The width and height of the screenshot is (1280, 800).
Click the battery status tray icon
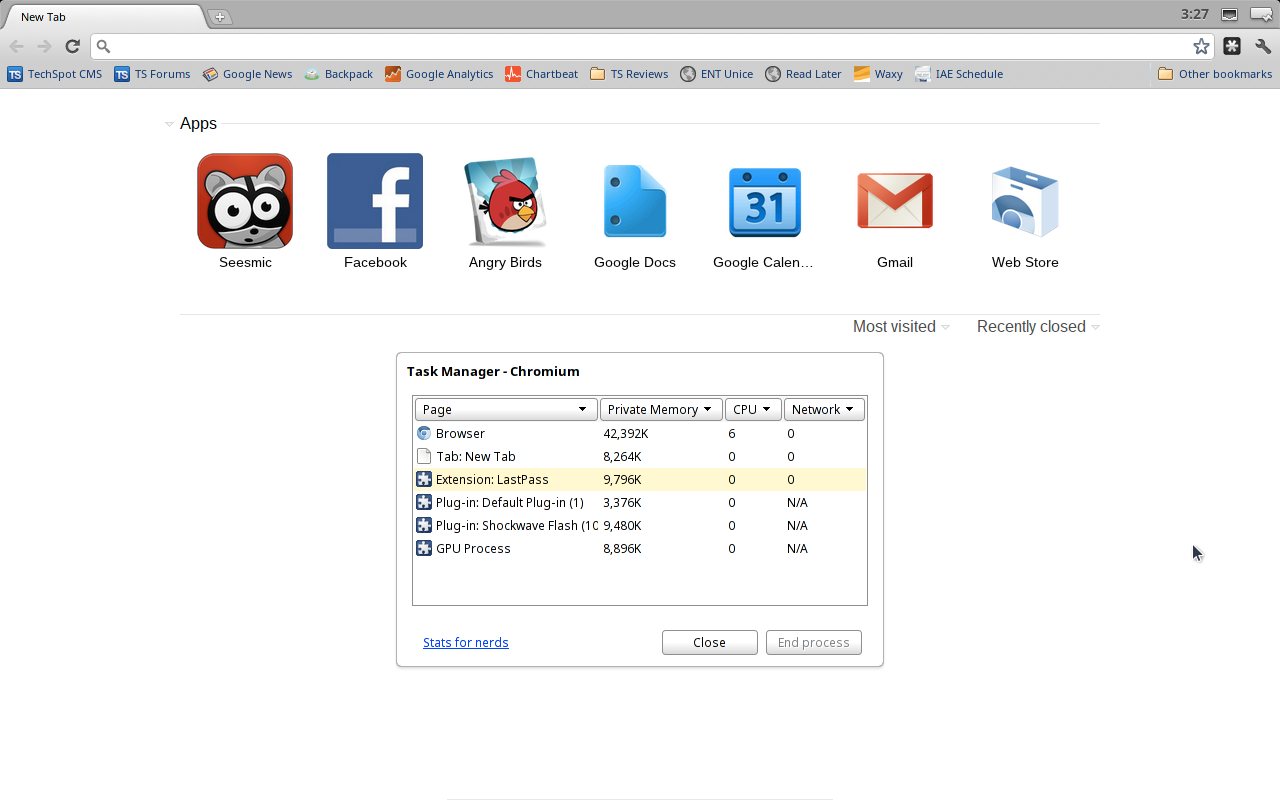[1261, 15]
